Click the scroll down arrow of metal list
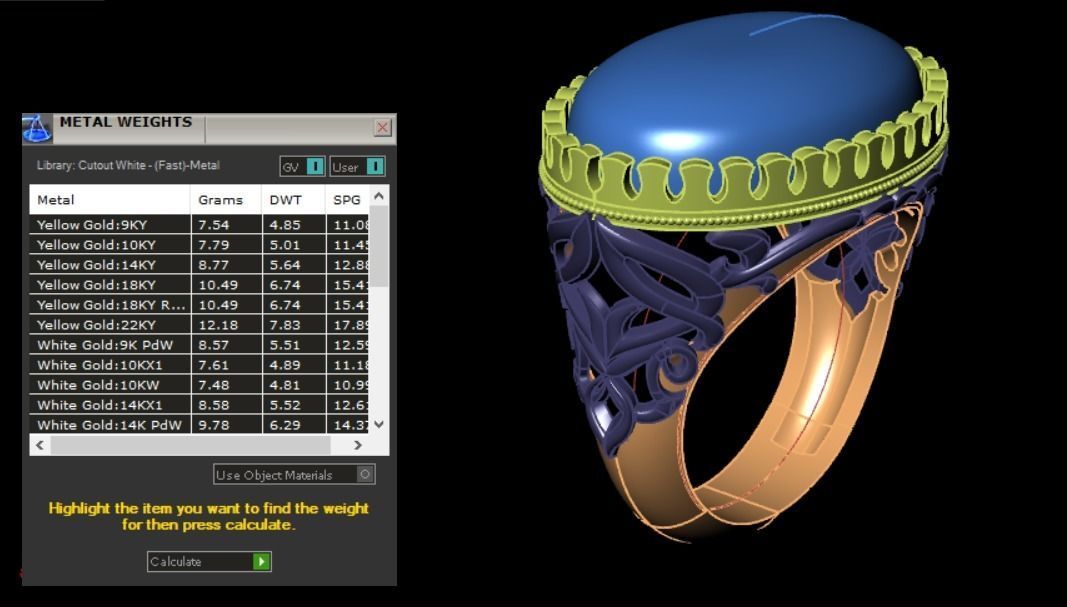The height and width of the screenshot is (607, 1067). 380,424
